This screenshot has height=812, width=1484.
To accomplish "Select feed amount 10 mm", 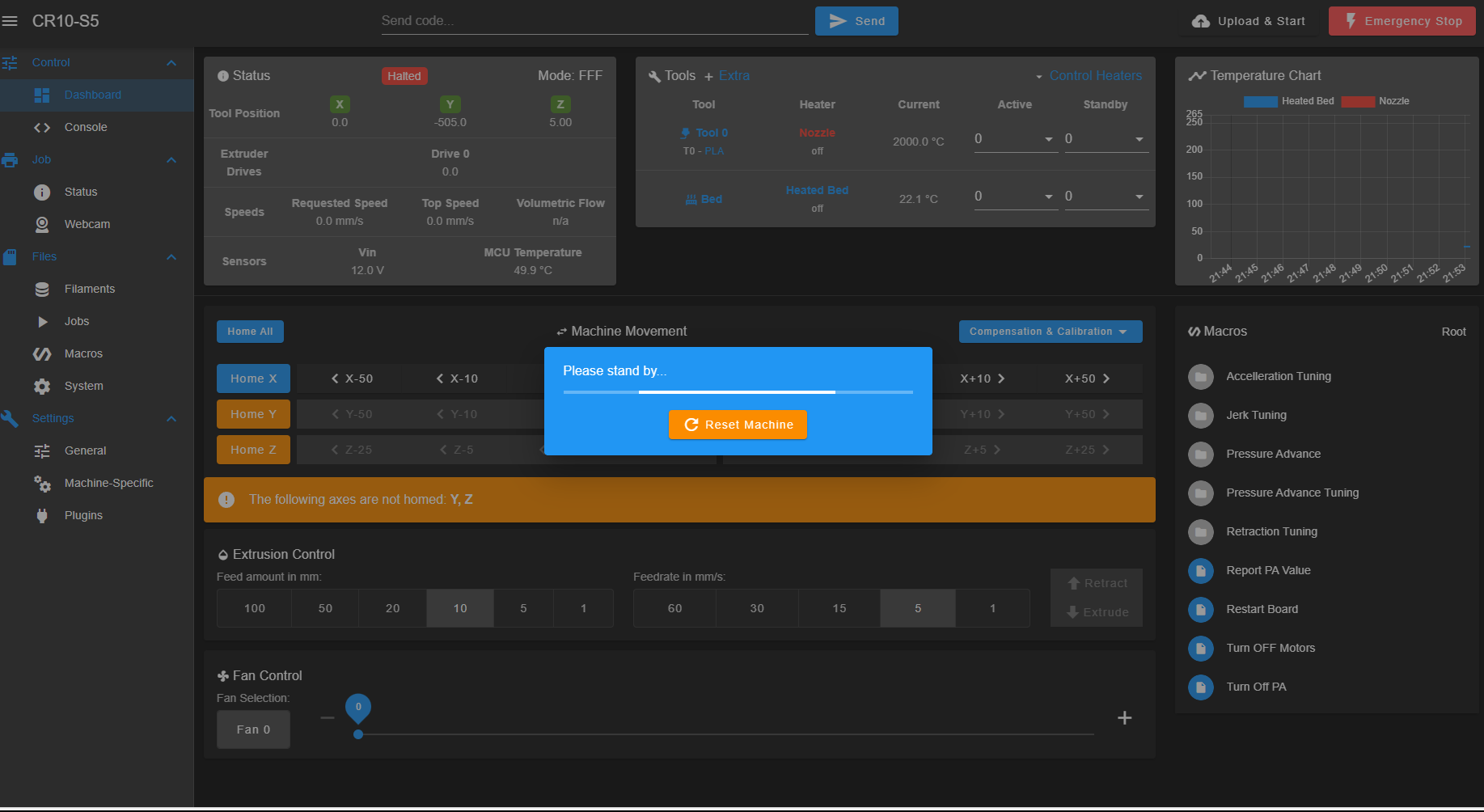I will click(x=460, y=608).
